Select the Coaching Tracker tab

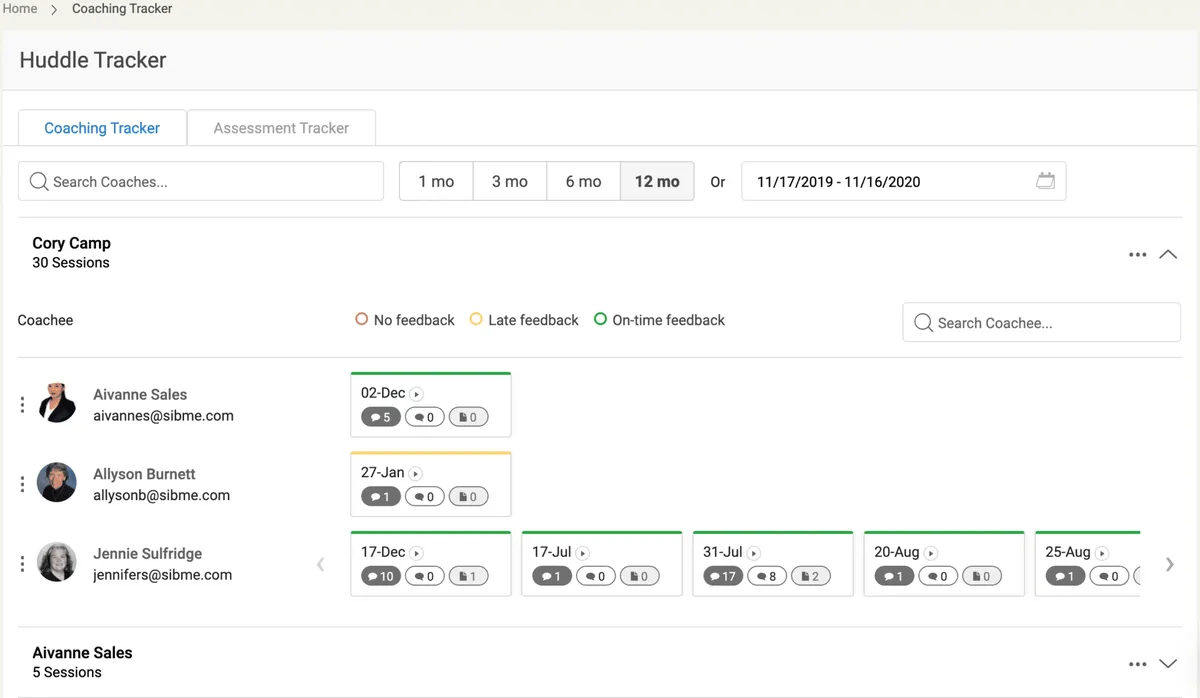[x=102, y=128]
